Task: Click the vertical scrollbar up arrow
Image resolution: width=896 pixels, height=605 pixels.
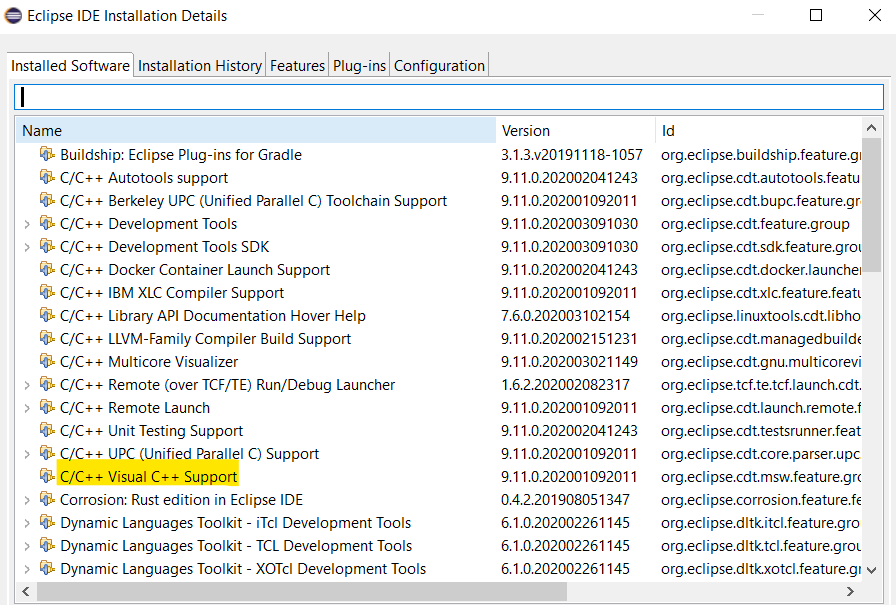Action: coord(871,128)
